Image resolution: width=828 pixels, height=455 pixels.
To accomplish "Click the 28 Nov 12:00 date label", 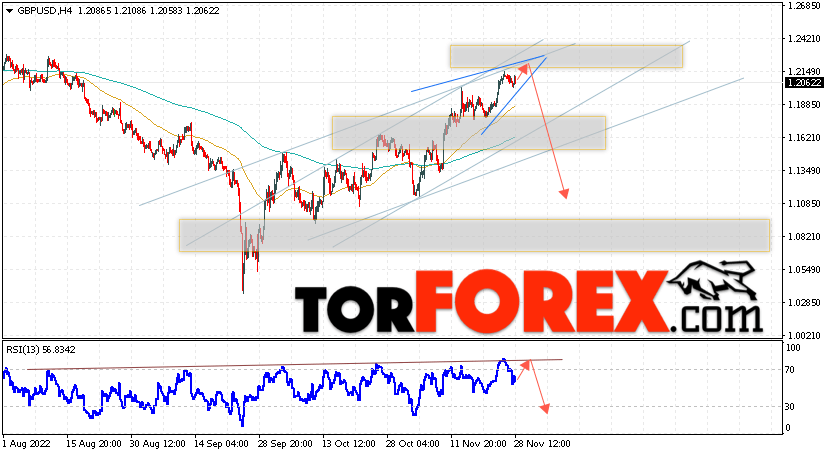I will (x=542, y=444).
